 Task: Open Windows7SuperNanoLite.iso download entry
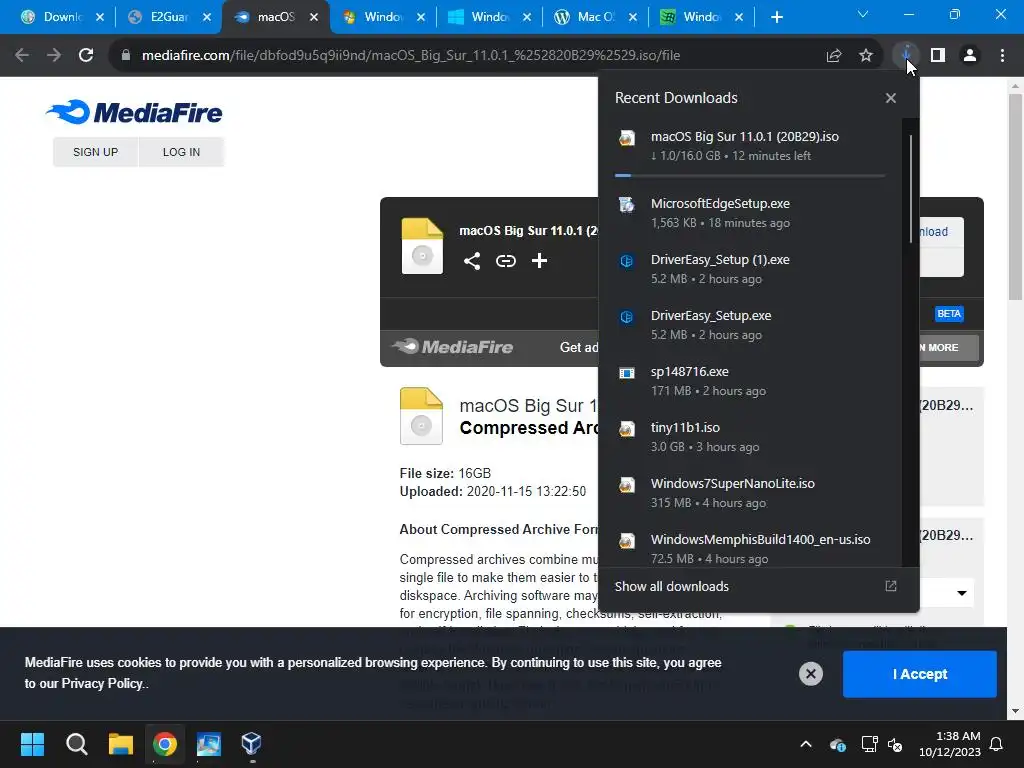750,493
